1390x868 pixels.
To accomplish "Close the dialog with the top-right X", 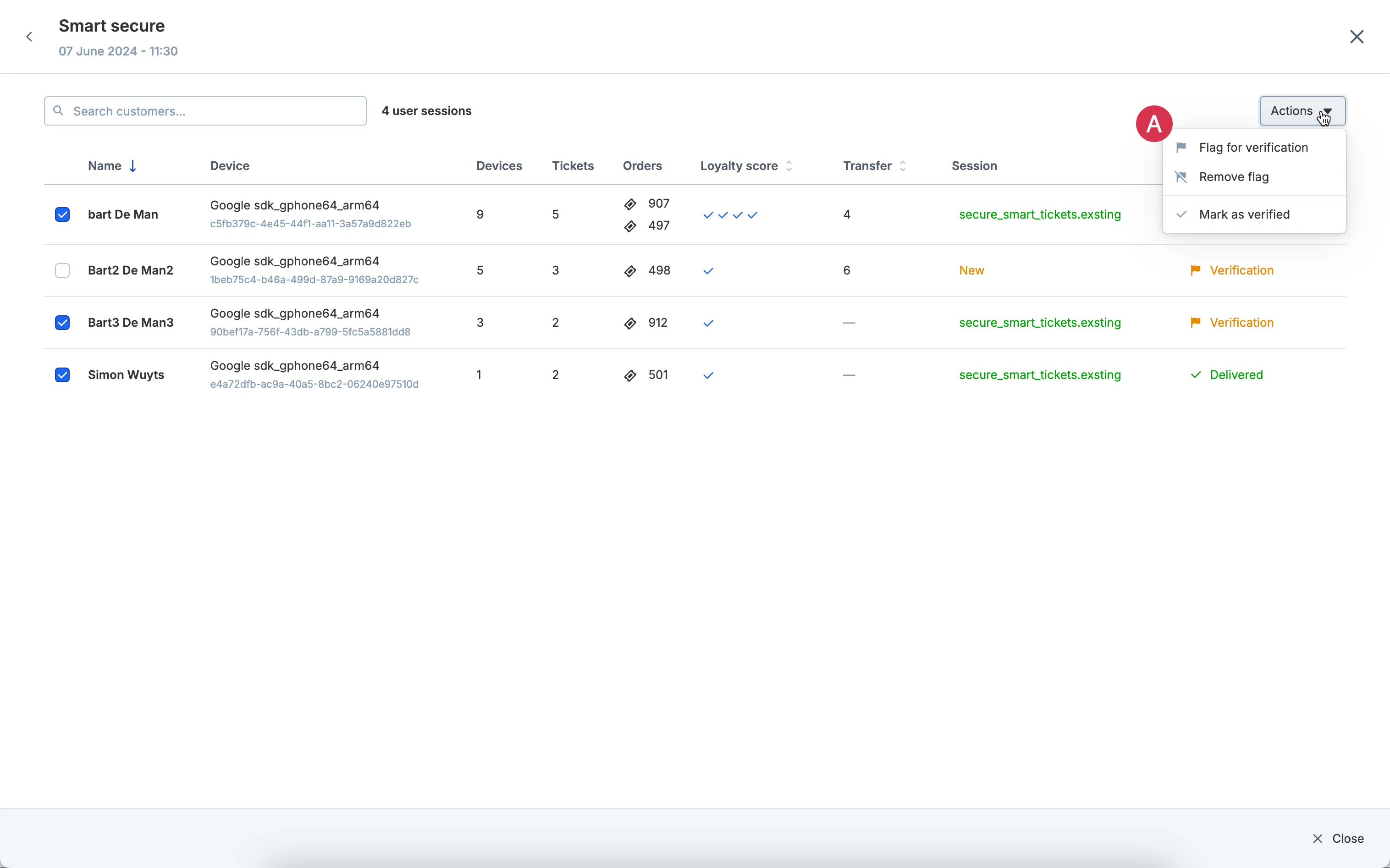I will pos(1357,37).
